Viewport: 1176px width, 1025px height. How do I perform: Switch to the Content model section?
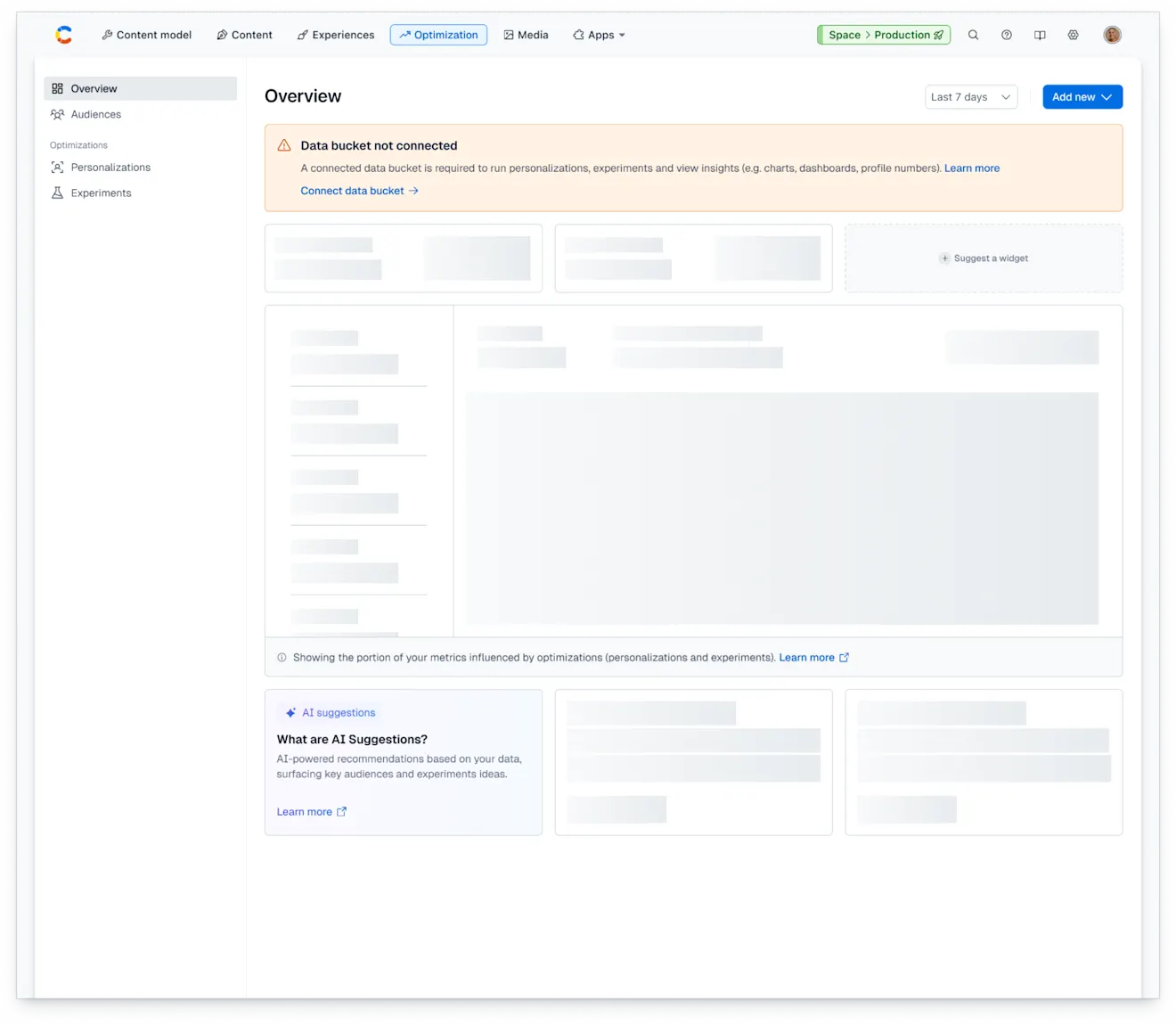(x=146, y=35)
